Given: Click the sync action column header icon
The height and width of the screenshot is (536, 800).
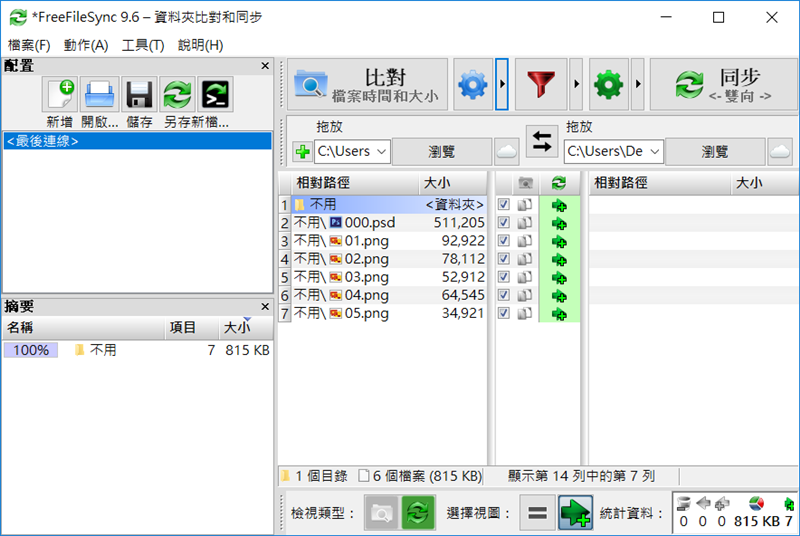Looking at the screenshot, I should coord(559,183).
